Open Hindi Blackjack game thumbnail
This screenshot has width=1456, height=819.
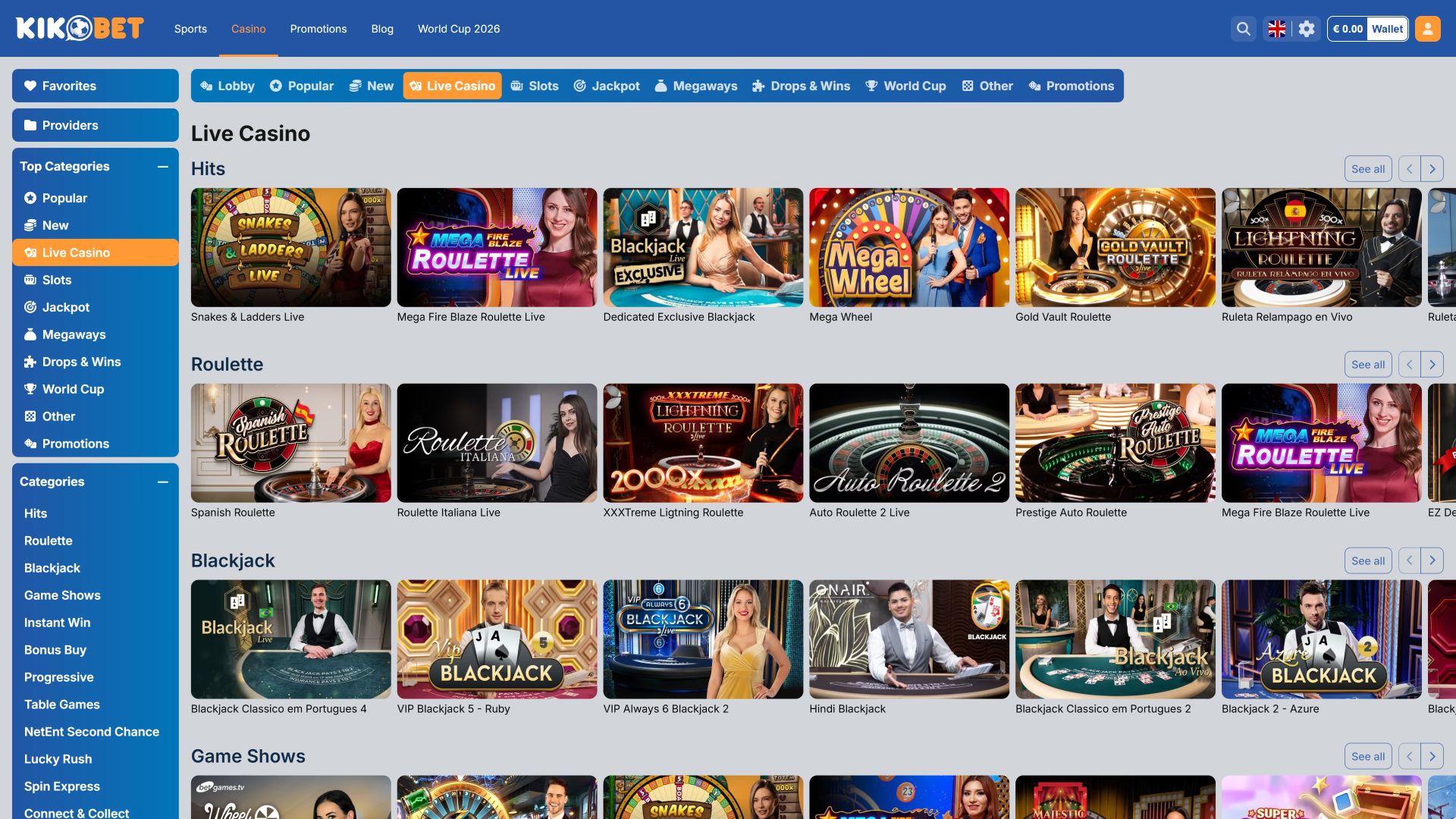click(x=909, y=639)
